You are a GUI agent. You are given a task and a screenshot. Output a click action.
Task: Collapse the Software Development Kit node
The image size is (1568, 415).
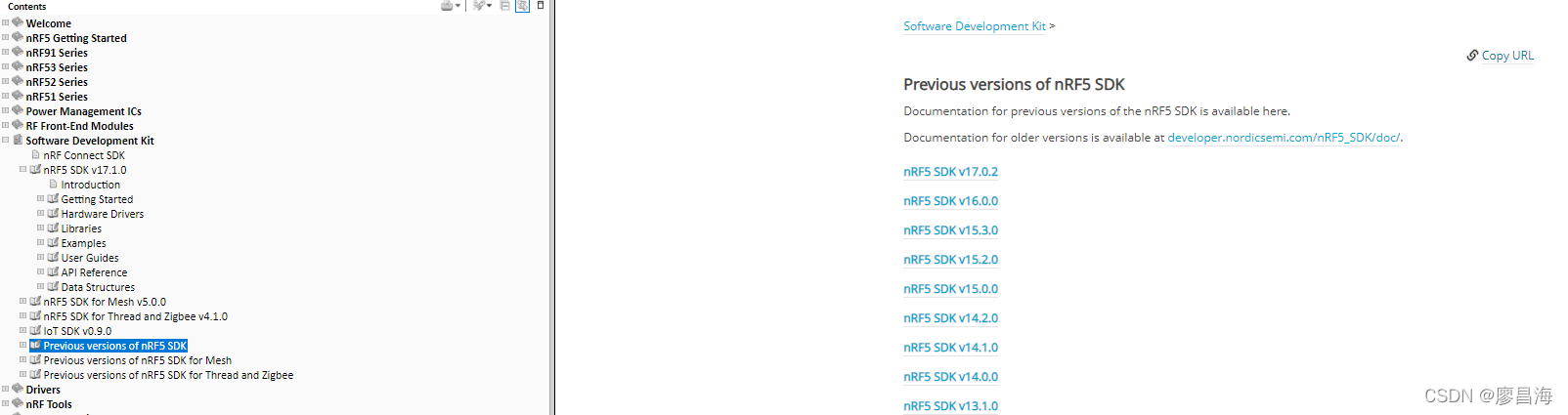(5, 140)
